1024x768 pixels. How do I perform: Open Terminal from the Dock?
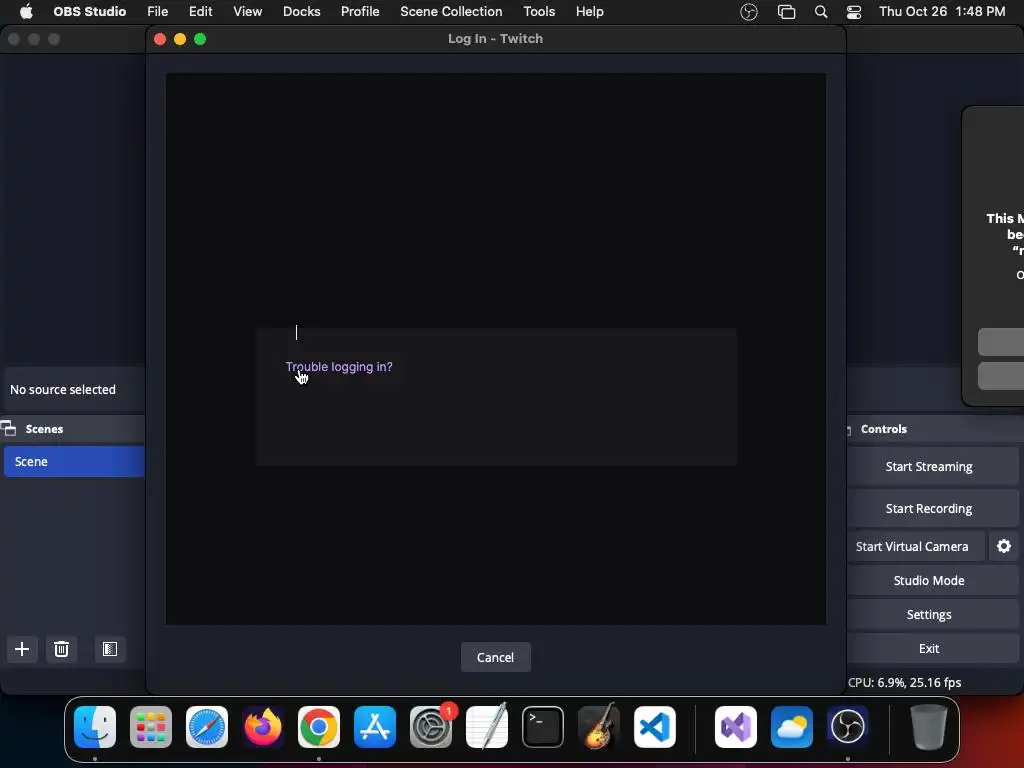543,727
